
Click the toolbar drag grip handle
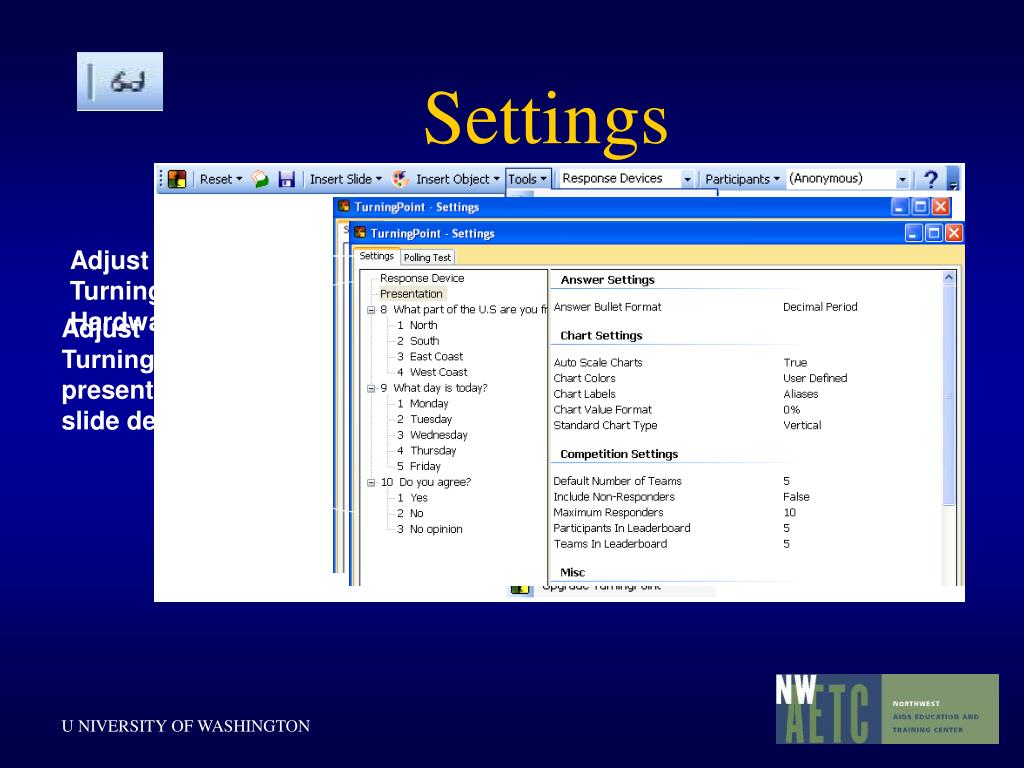(161, 179)
